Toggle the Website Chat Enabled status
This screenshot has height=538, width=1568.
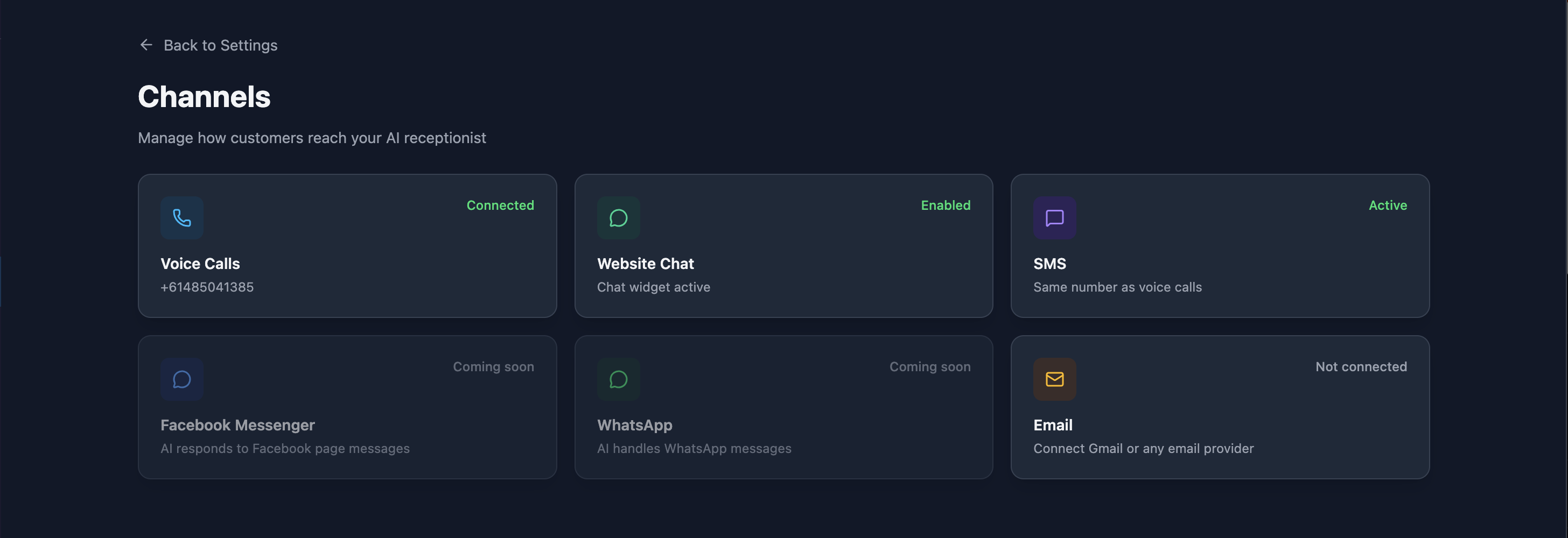point(944,205)
